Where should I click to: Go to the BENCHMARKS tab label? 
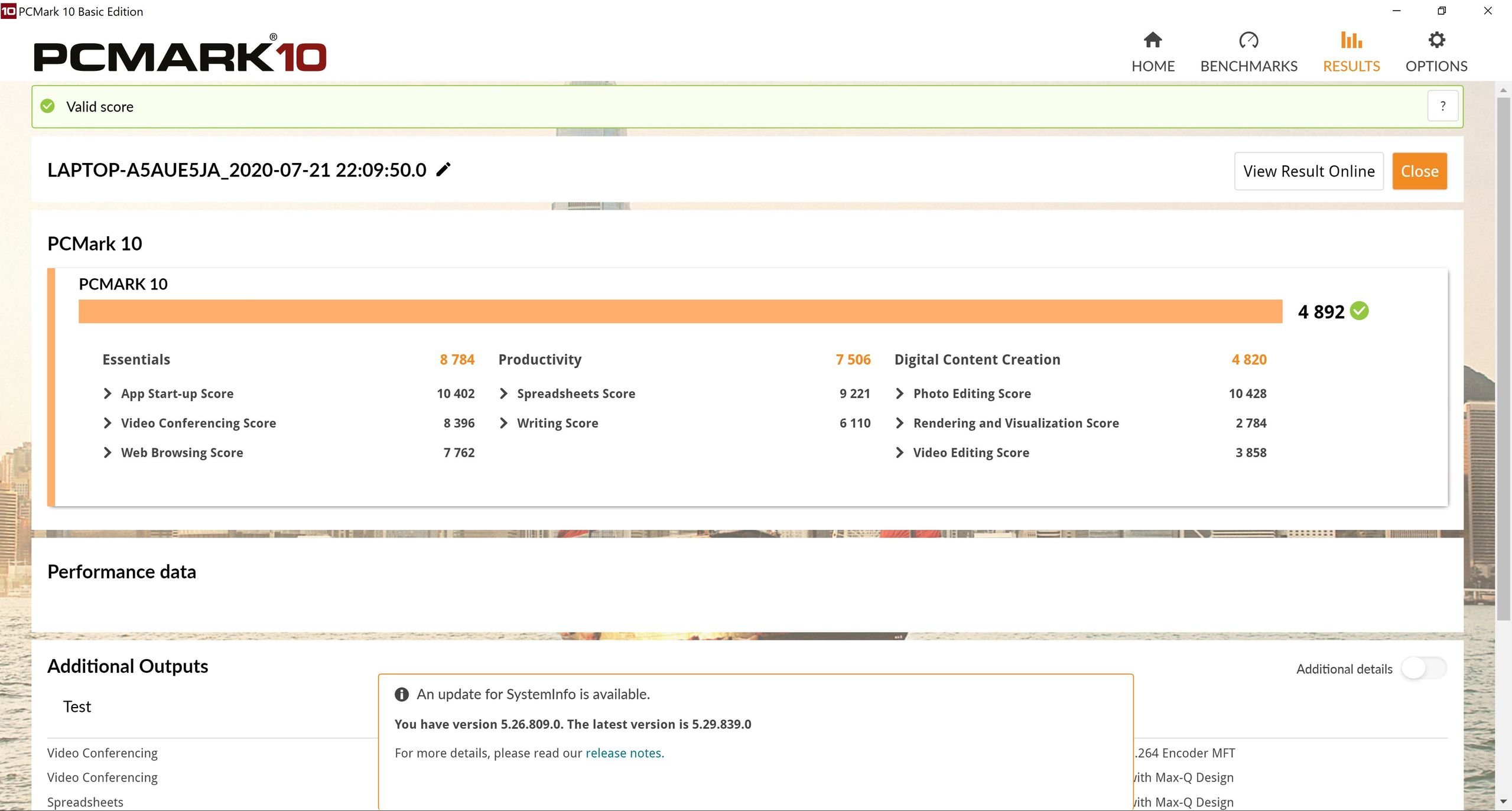[x=1248, y=66]
